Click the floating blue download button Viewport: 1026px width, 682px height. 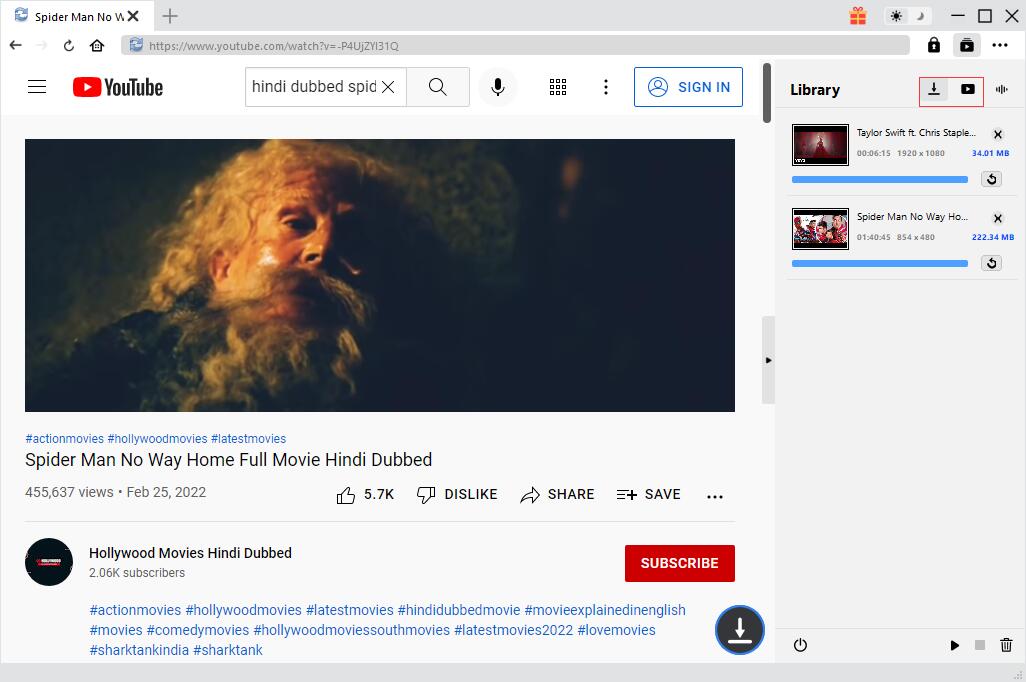[x=739, y=630]
